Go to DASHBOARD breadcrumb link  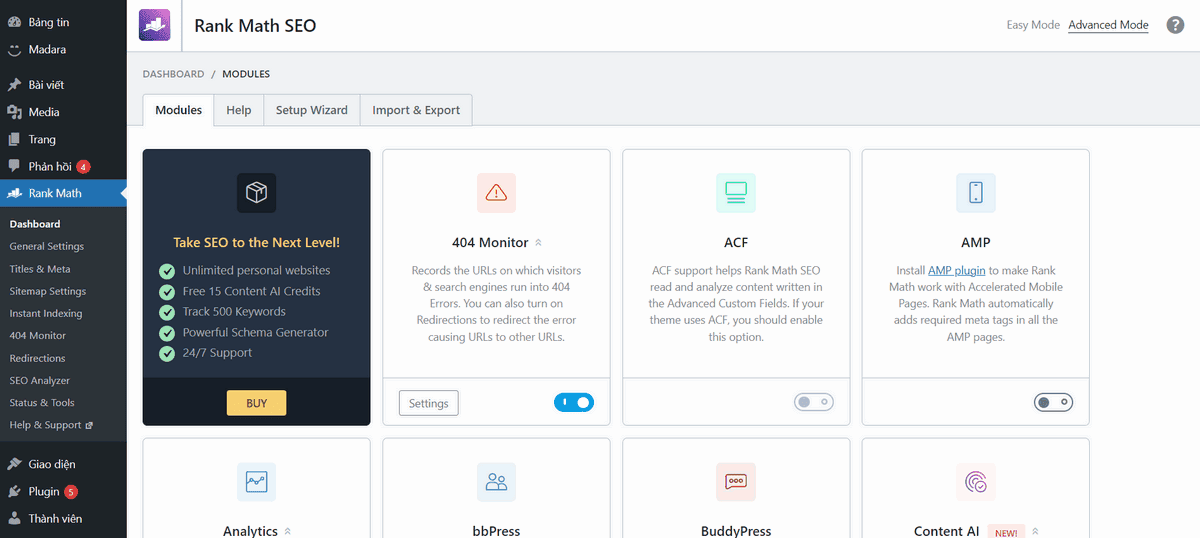[x=173, y=74]
